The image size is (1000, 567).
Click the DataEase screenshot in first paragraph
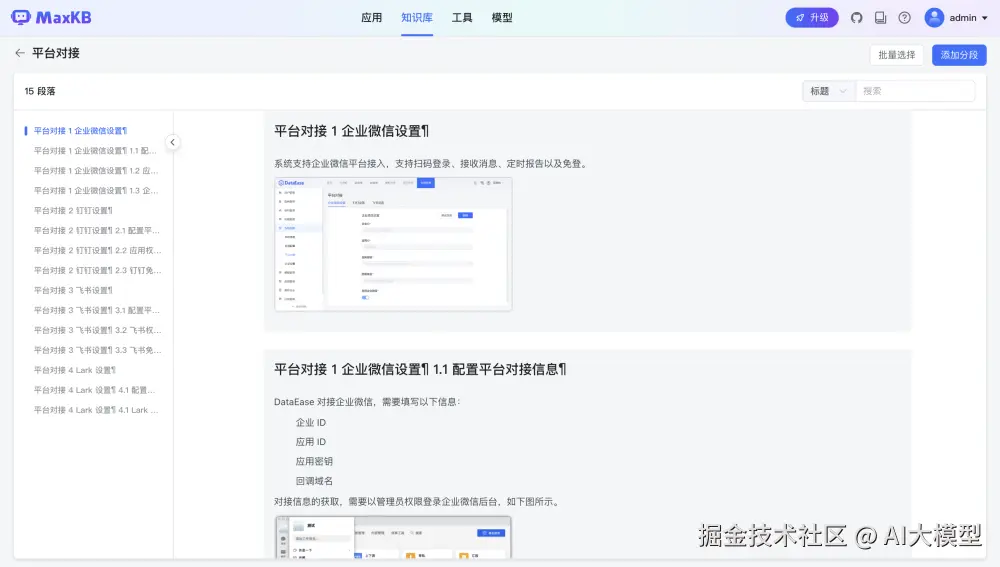coord(393,244)
